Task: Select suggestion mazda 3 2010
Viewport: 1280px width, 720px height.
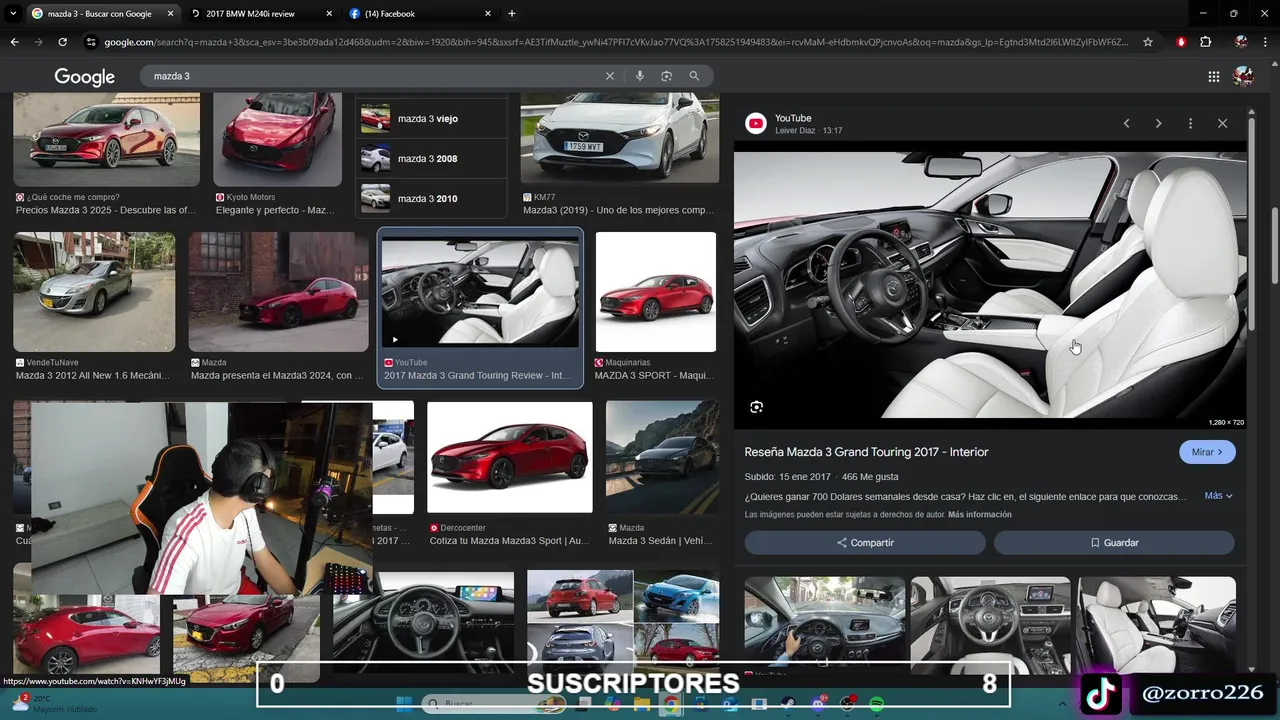Action: pos(432,199)
